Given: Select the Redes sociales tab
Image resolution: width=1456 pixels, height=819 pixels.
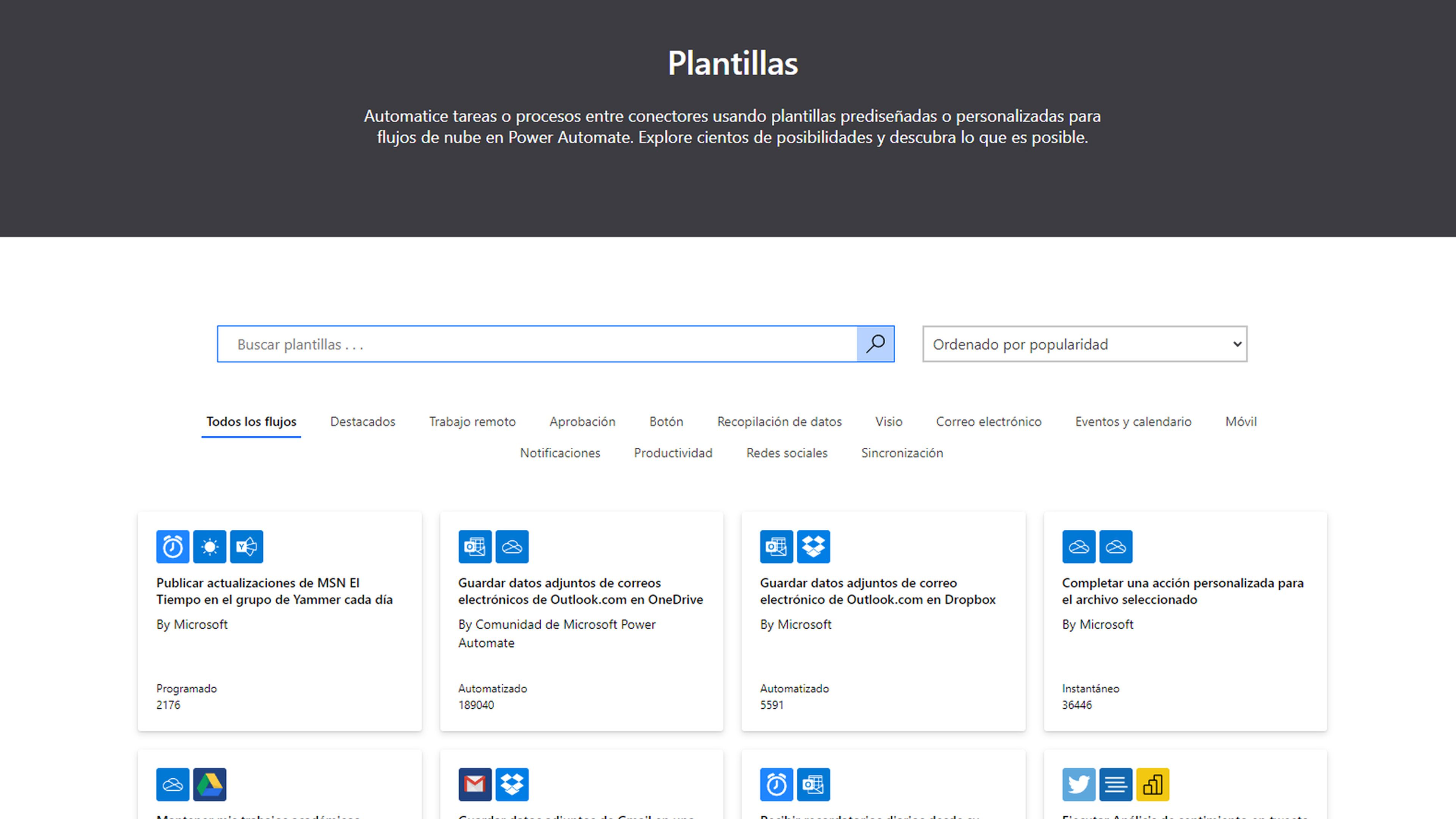Looking at the screenshot, I should pyautogui.click(x=787, y=453).
